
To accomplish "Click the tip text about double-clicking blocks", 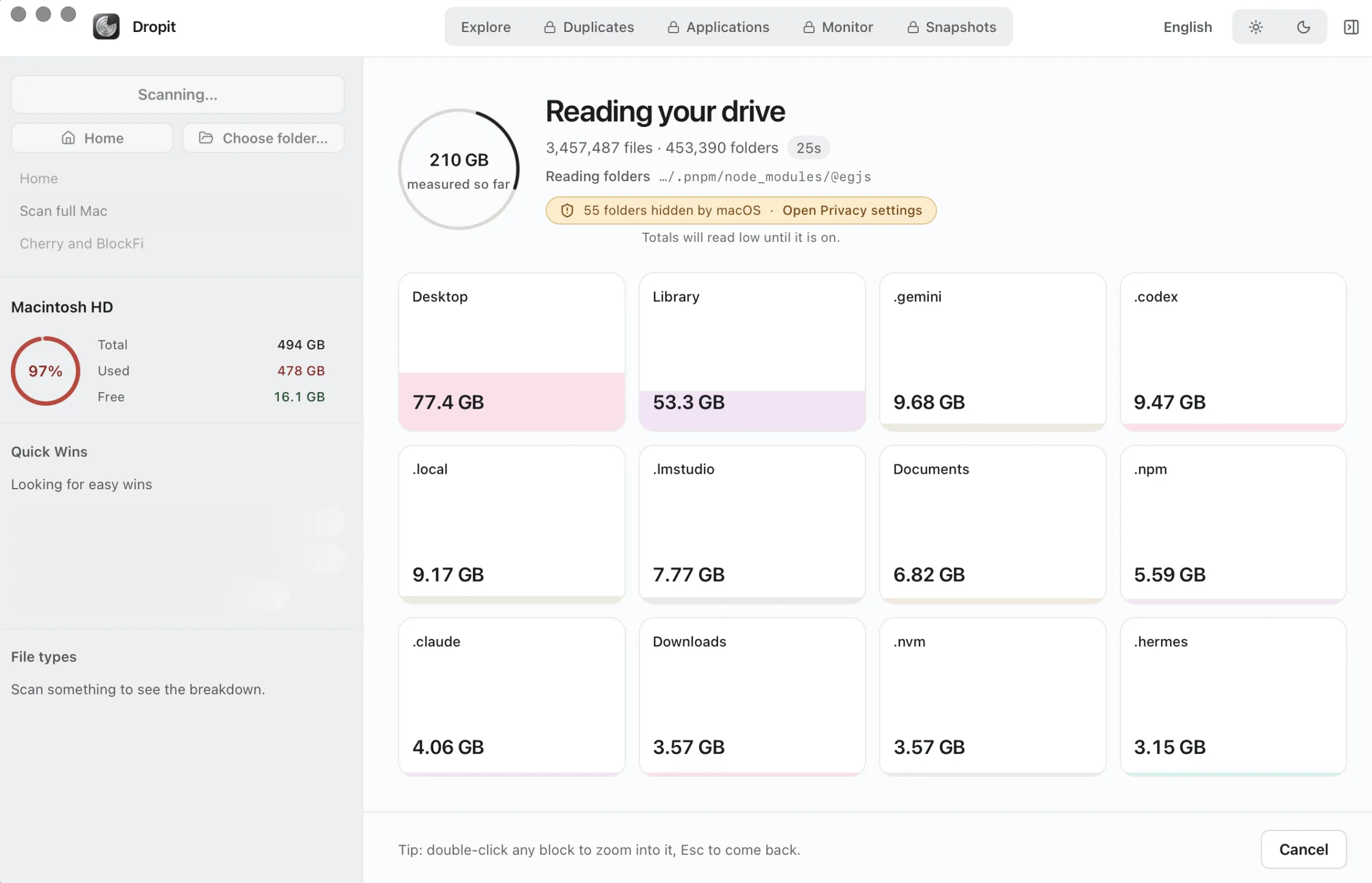I will 599,850.
